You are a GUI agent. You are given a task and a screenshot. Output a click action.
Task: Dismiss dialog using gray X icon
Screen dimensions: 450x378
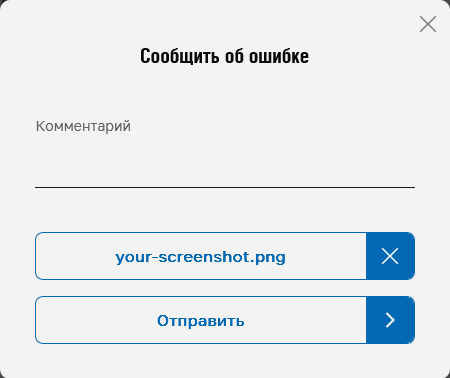428,24
